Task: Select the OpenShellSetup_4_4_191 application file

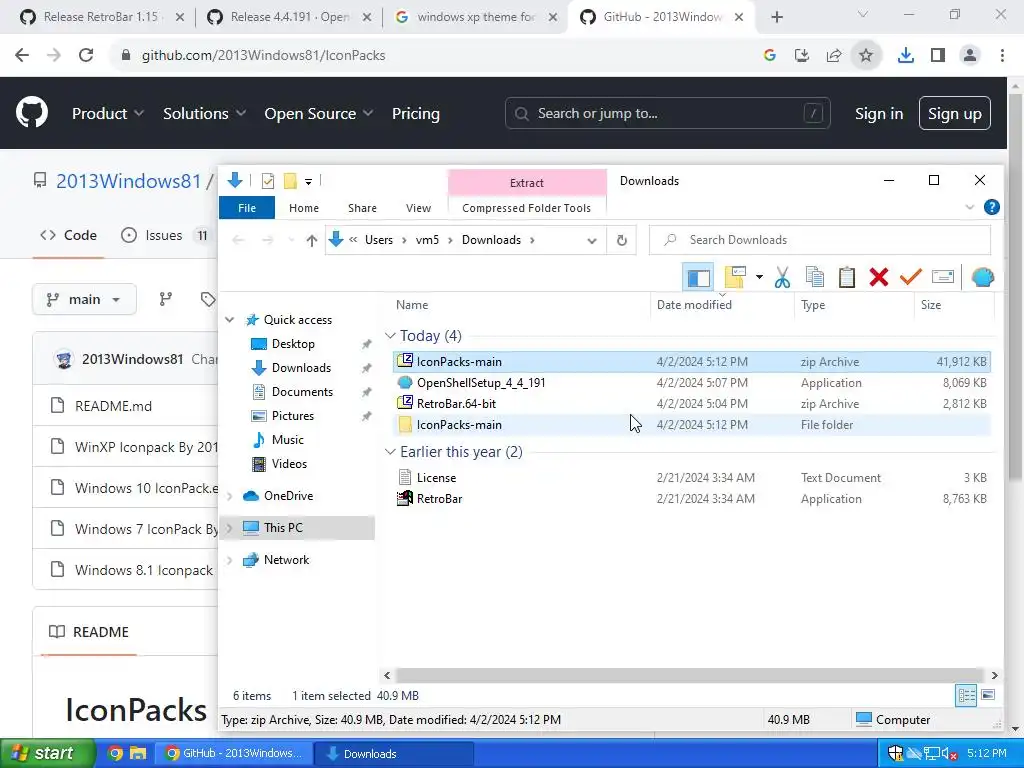Action: point(692,383)
